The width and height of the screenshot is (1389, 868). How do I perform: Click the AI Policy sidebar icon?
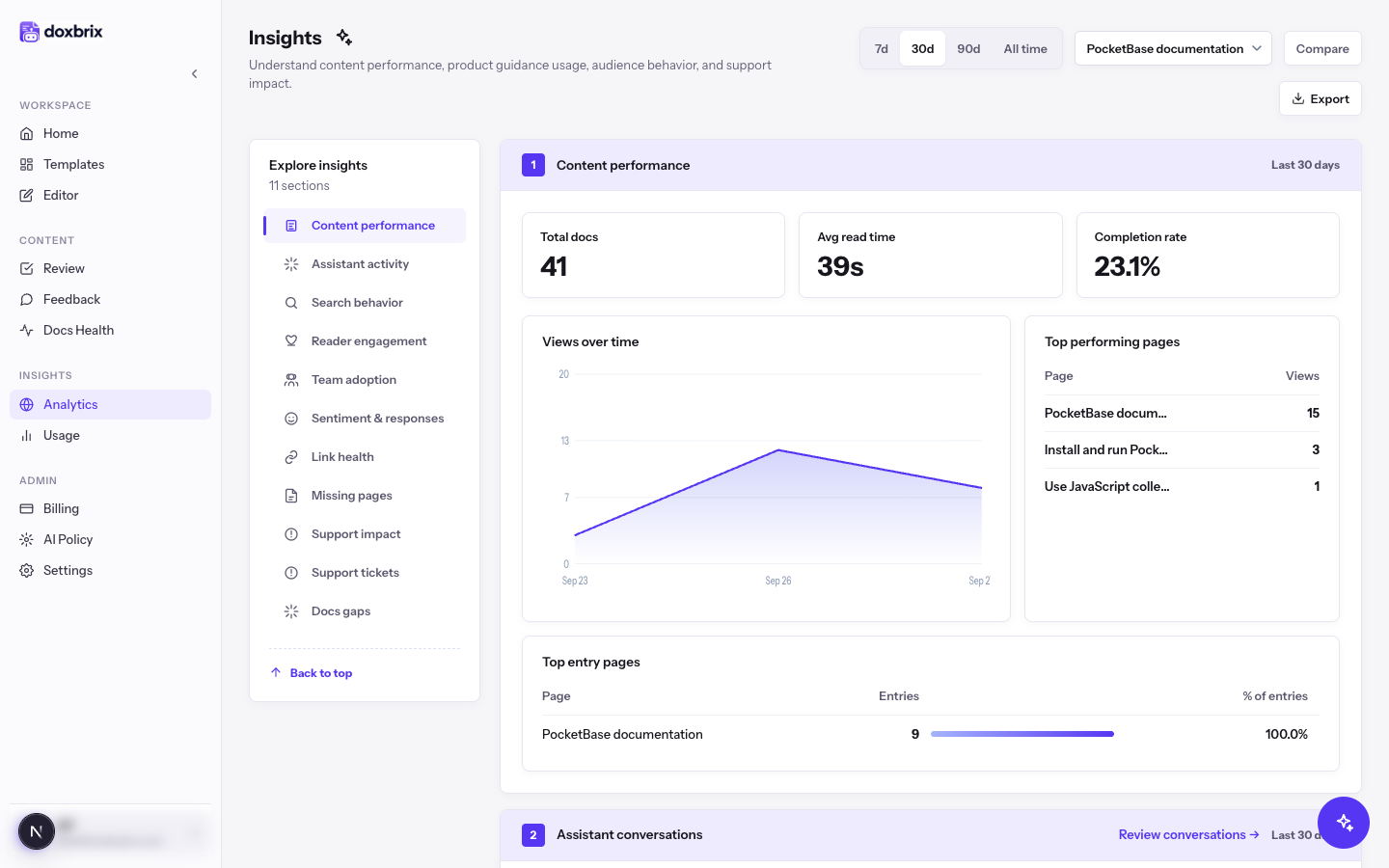coord(27,539)
